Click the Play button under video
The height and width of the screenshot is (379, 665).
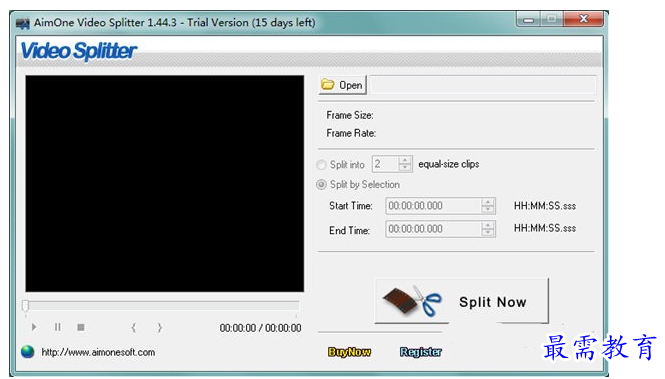pos(34,327)
